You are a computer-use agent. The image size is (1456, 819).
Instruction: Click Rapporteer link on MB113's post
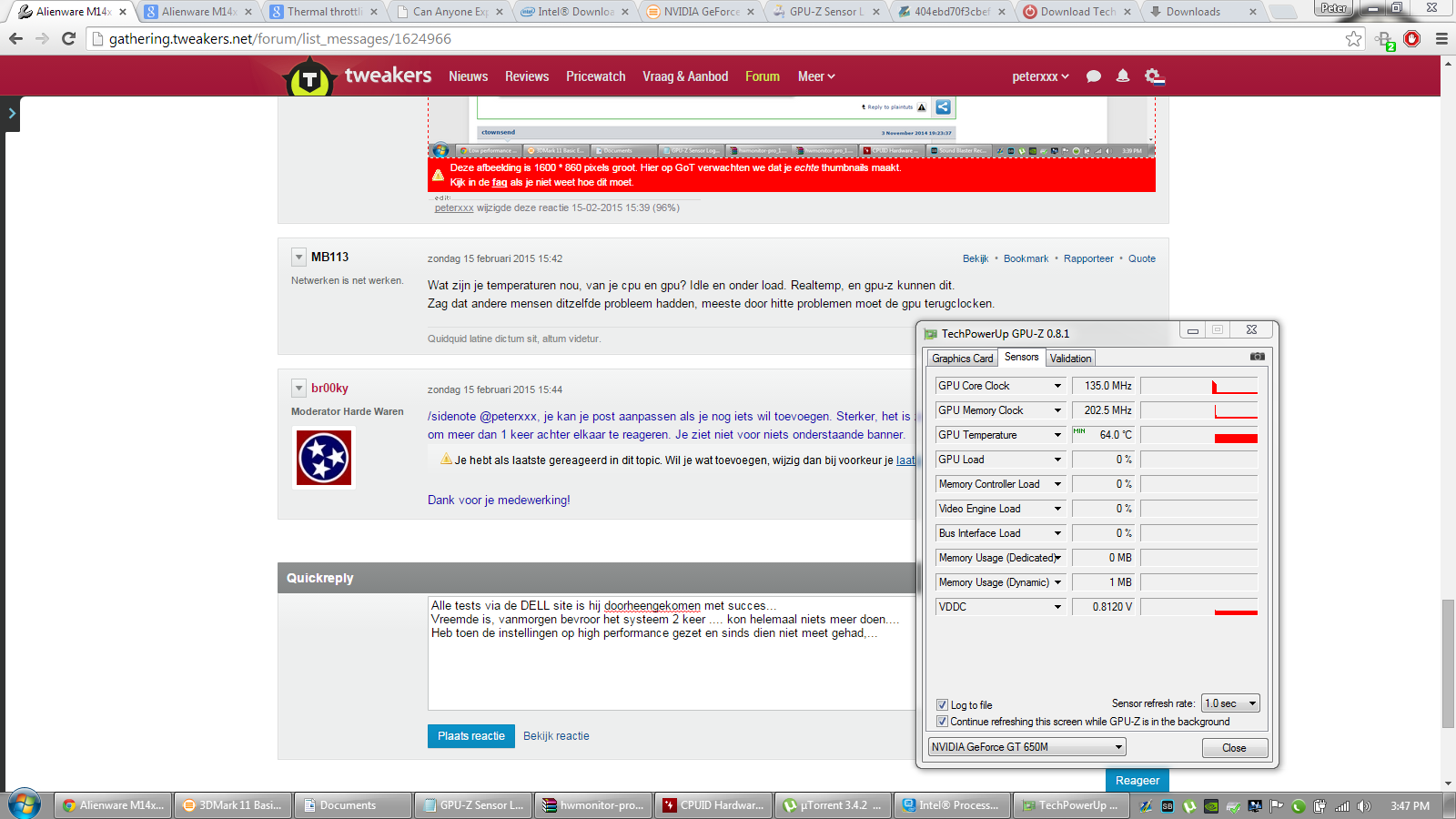[x=1088, y=258]
